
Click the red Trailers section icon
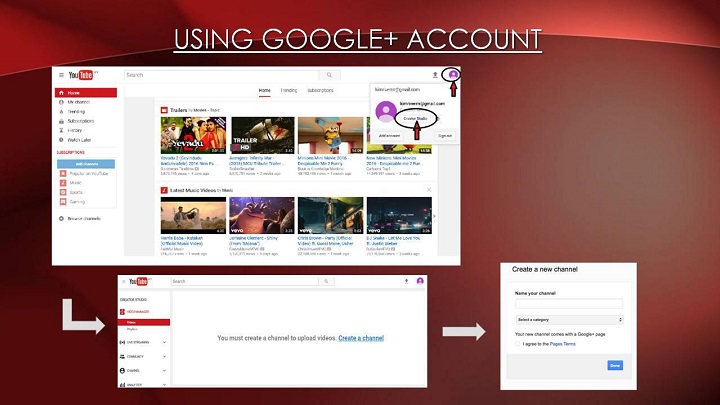point(164,110)
